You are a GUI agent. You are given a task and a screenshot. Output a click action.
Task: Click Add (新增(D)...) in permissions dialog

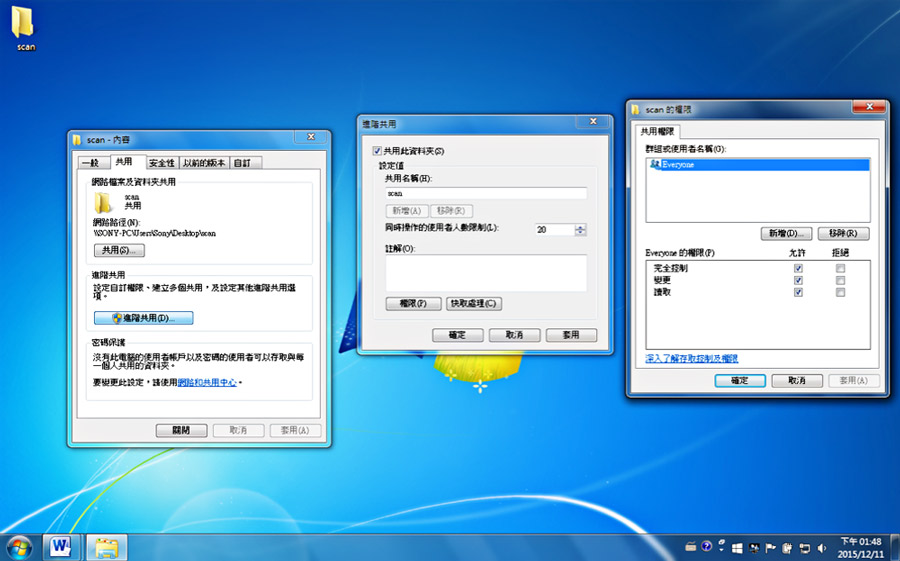[x=786, y=233]
